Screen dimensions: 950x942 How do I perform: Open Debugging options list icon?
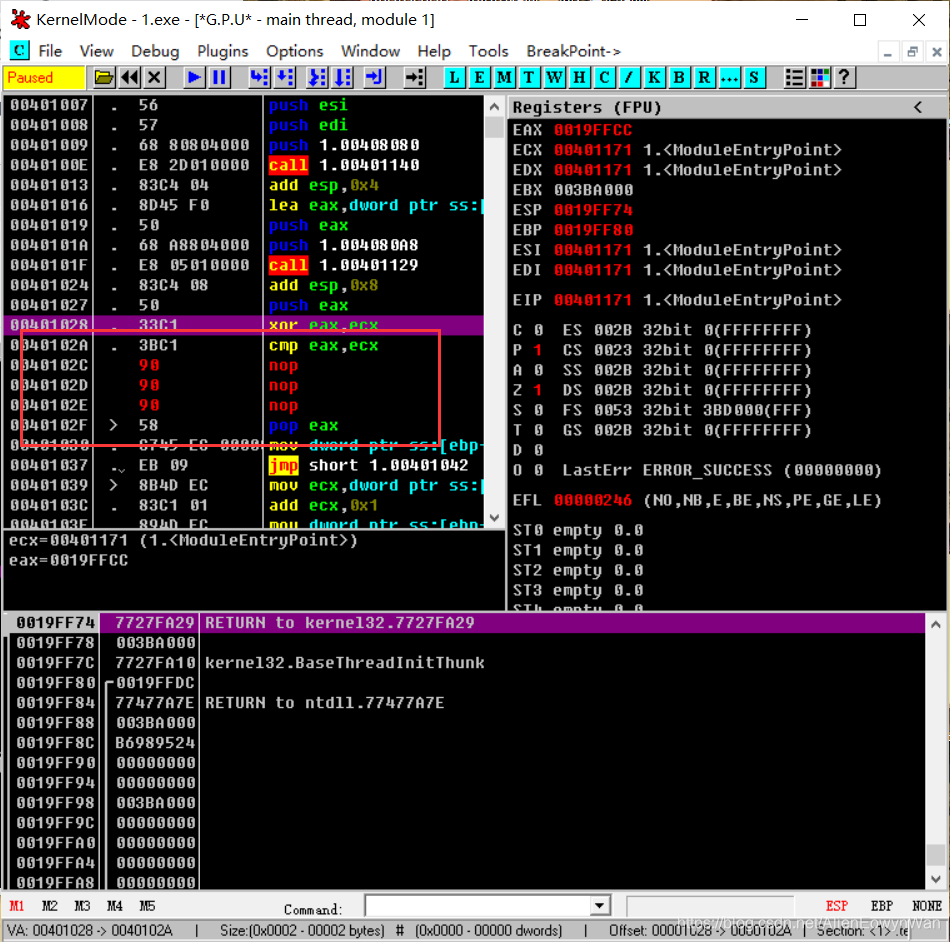(794, 78)
